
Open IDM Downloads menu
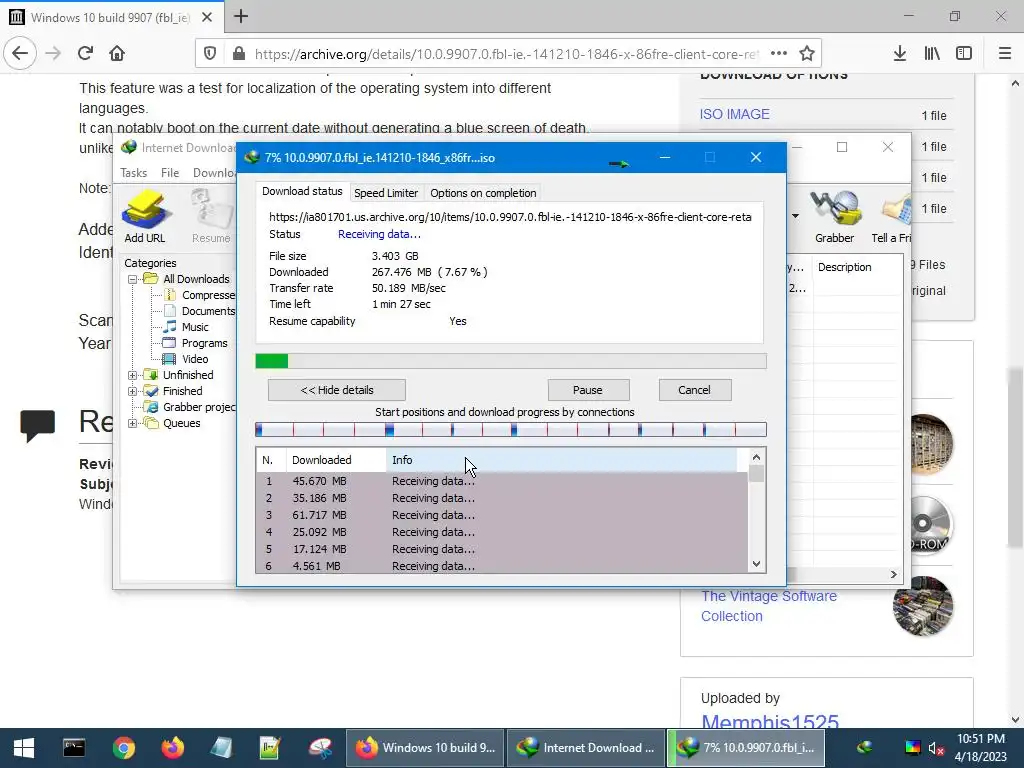pyautogui.click(x=214, y=173)
